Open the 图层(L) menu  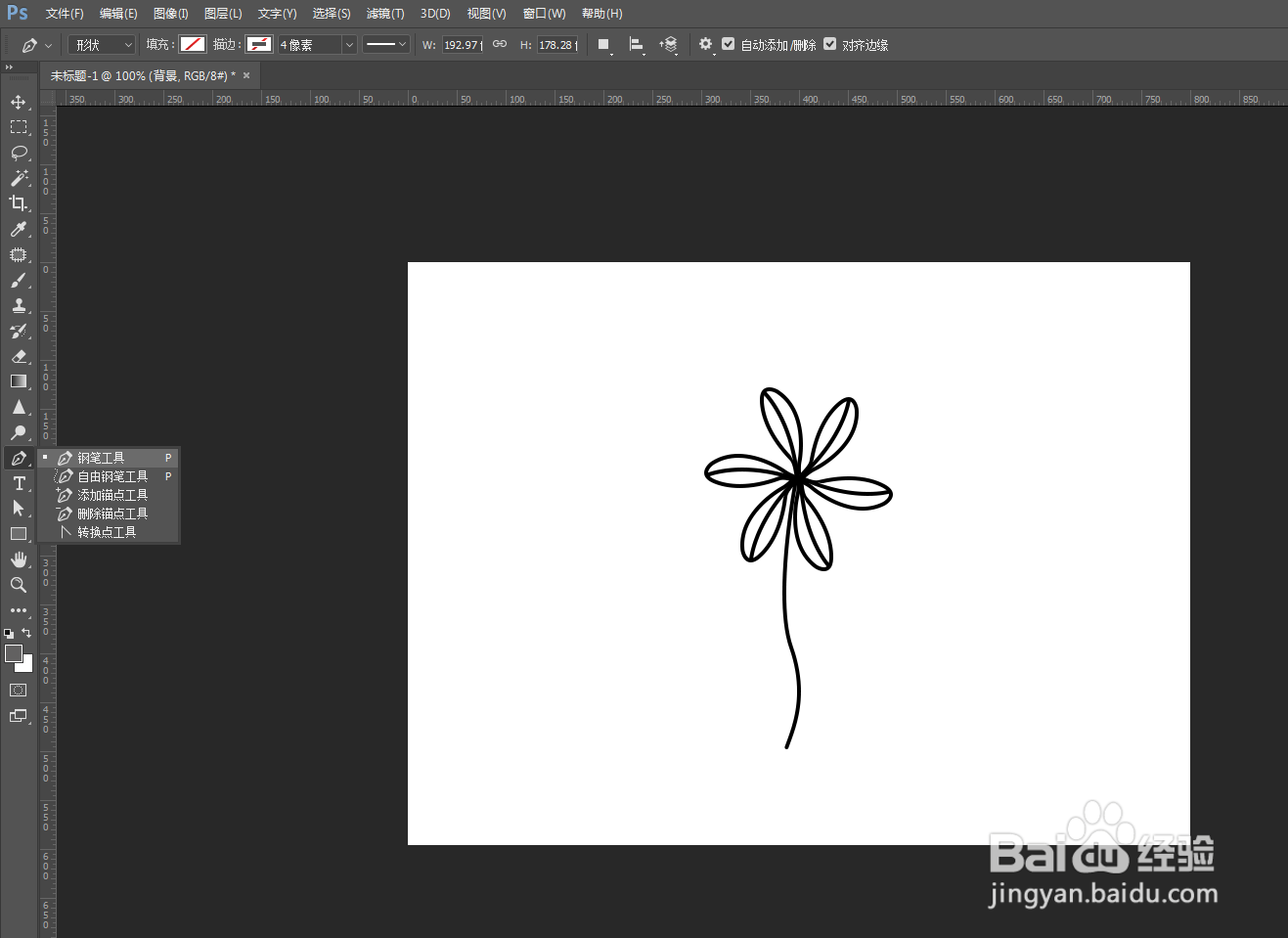pos(223,14)
